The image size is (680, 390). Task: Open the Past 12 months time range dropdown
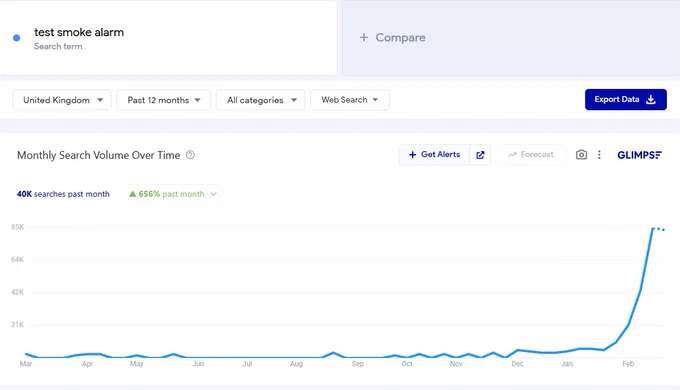coord(163,100)
